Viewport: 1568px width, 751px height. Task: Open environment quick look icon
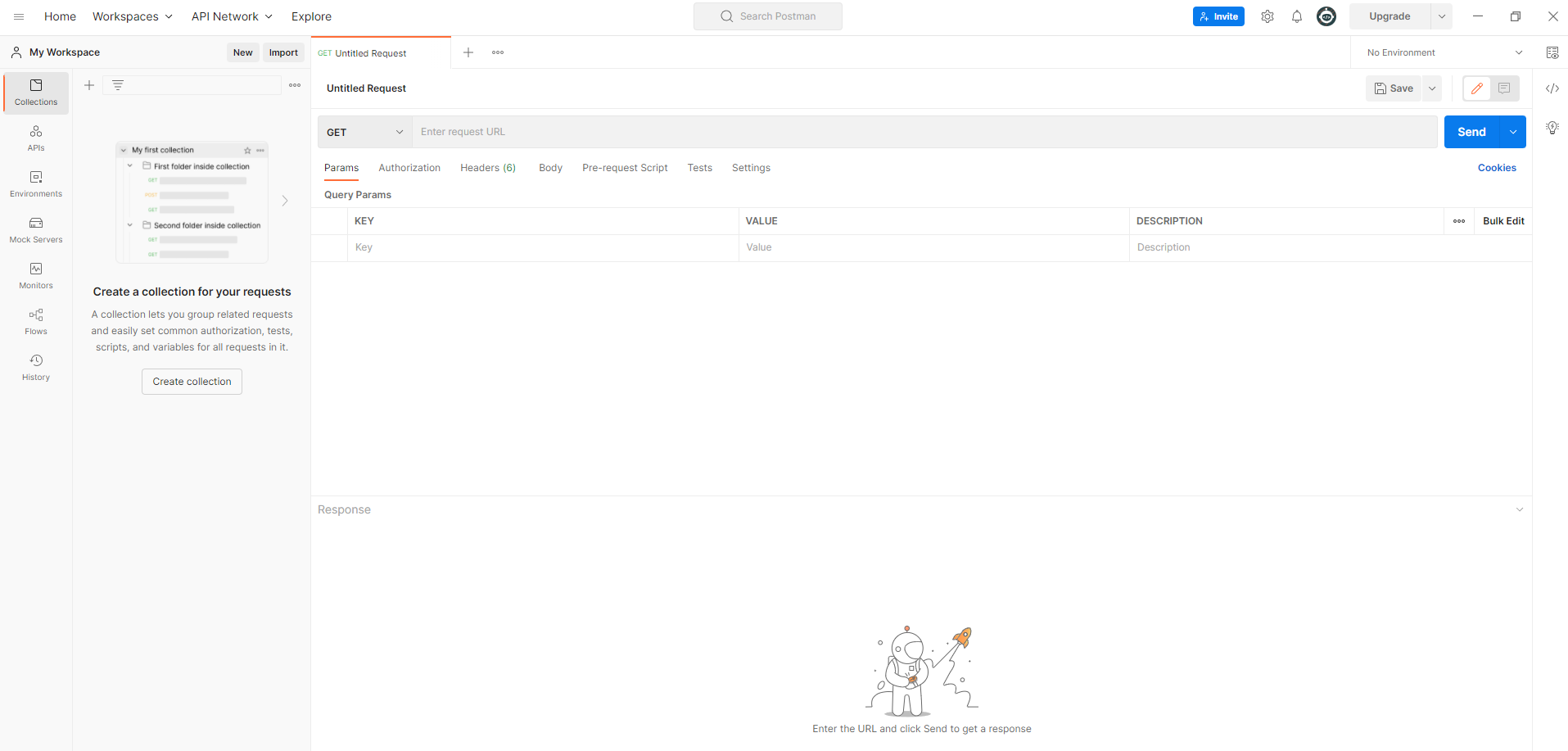(1552, 52)
